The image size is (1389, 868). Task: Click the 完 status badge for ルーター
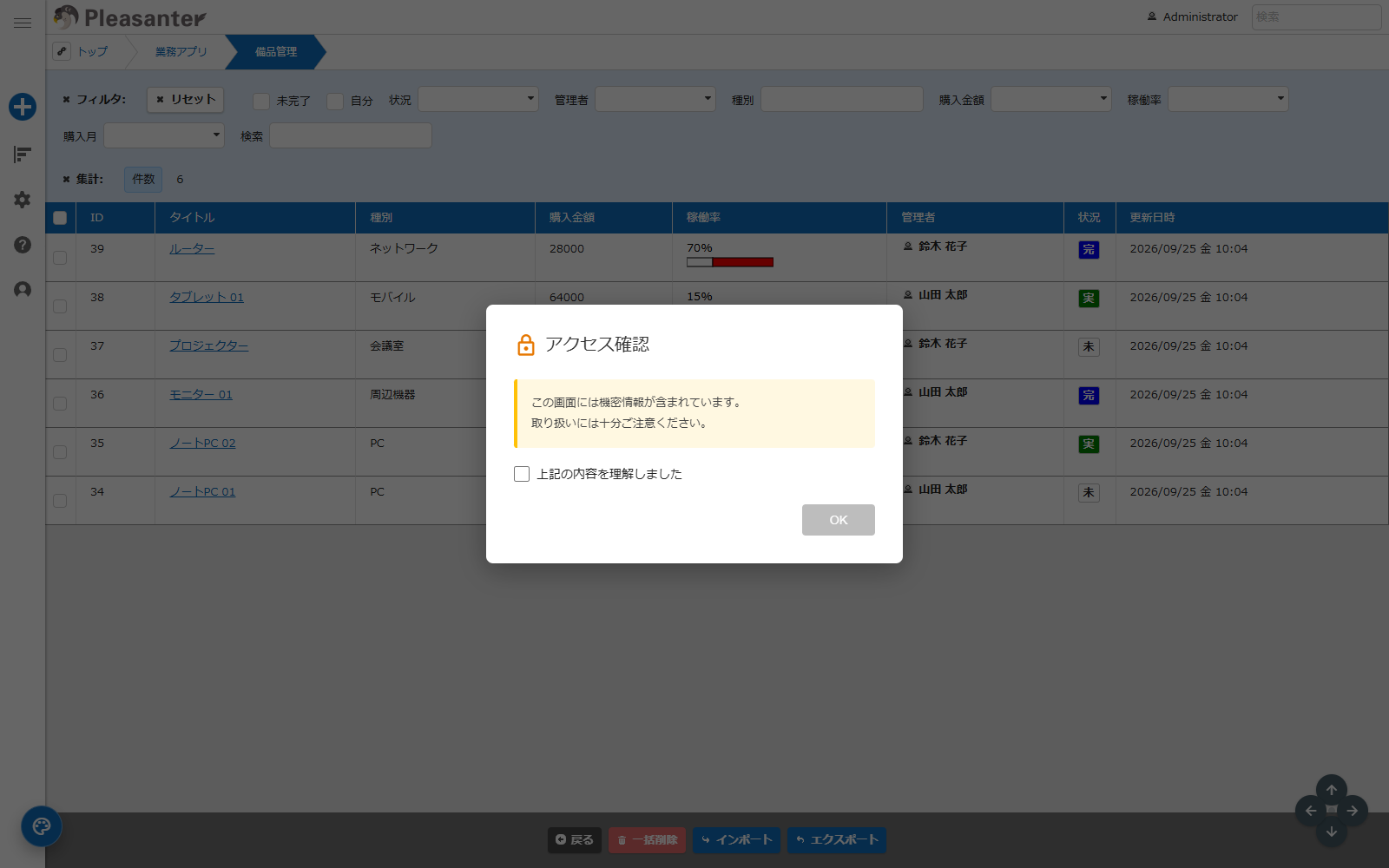[1089, 250]
